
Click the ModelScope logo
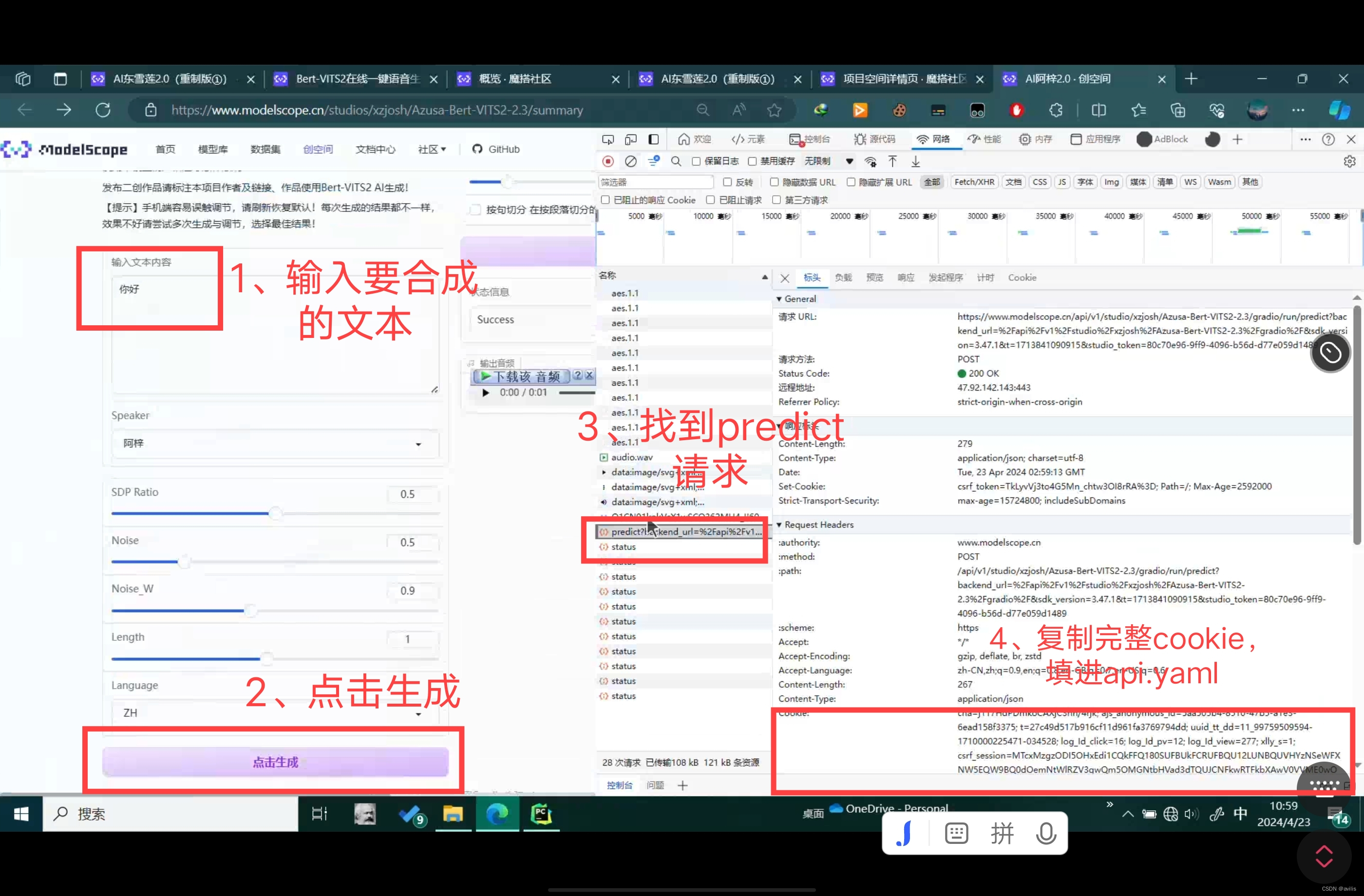click(64, 149)
